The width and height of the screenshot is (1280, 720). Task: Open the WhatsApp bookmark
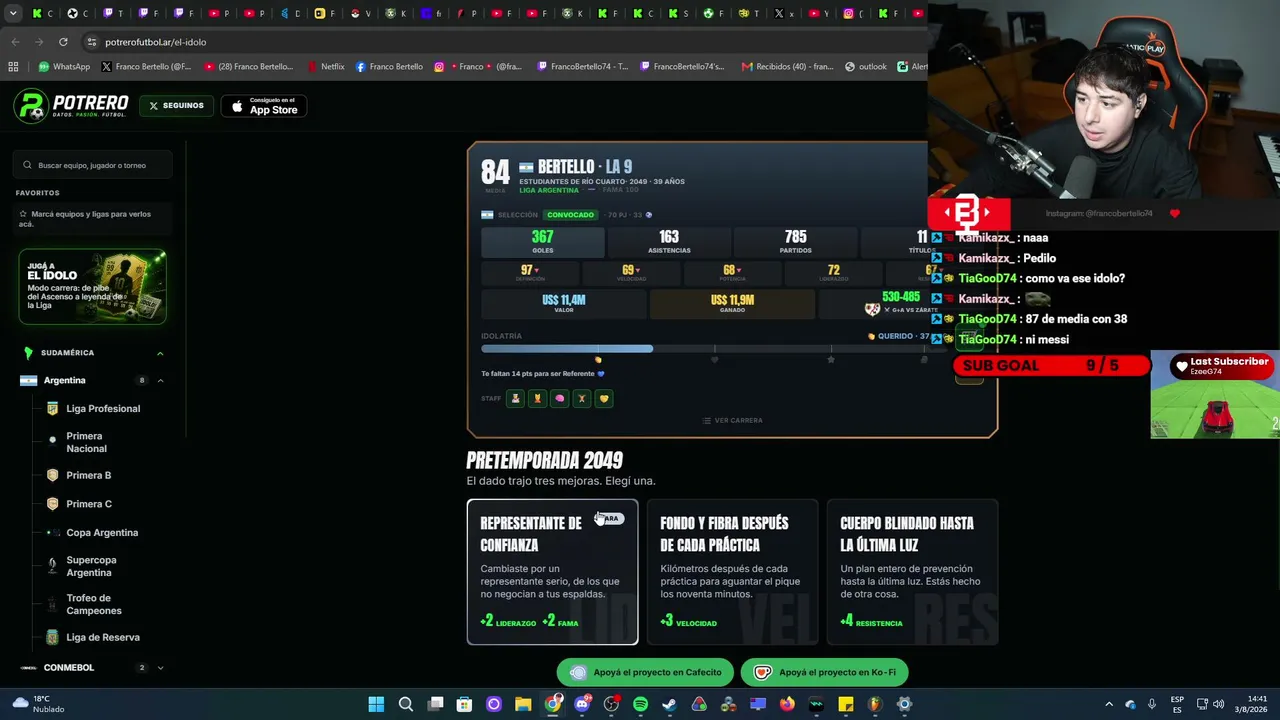(64, 67)
